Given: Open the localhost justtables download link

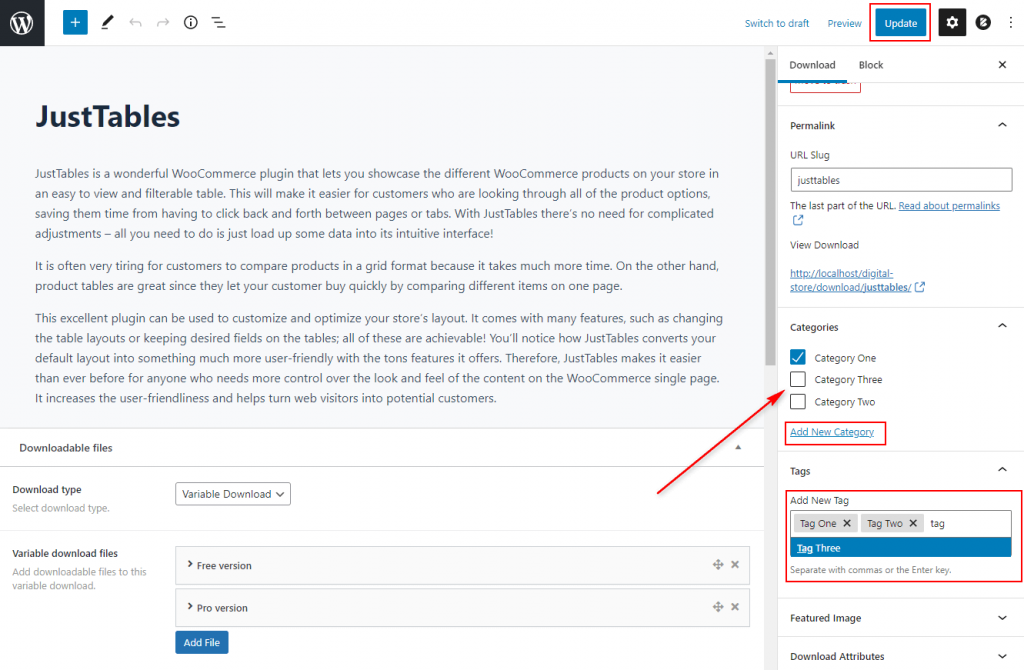Looking at the screenshot, I should coord(850,280).
